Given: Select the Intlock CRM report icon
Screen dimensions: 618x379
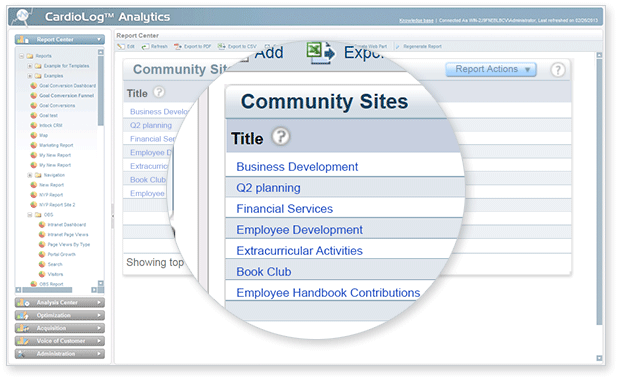Looking at the screenshot, I should (x=34, y=125).
